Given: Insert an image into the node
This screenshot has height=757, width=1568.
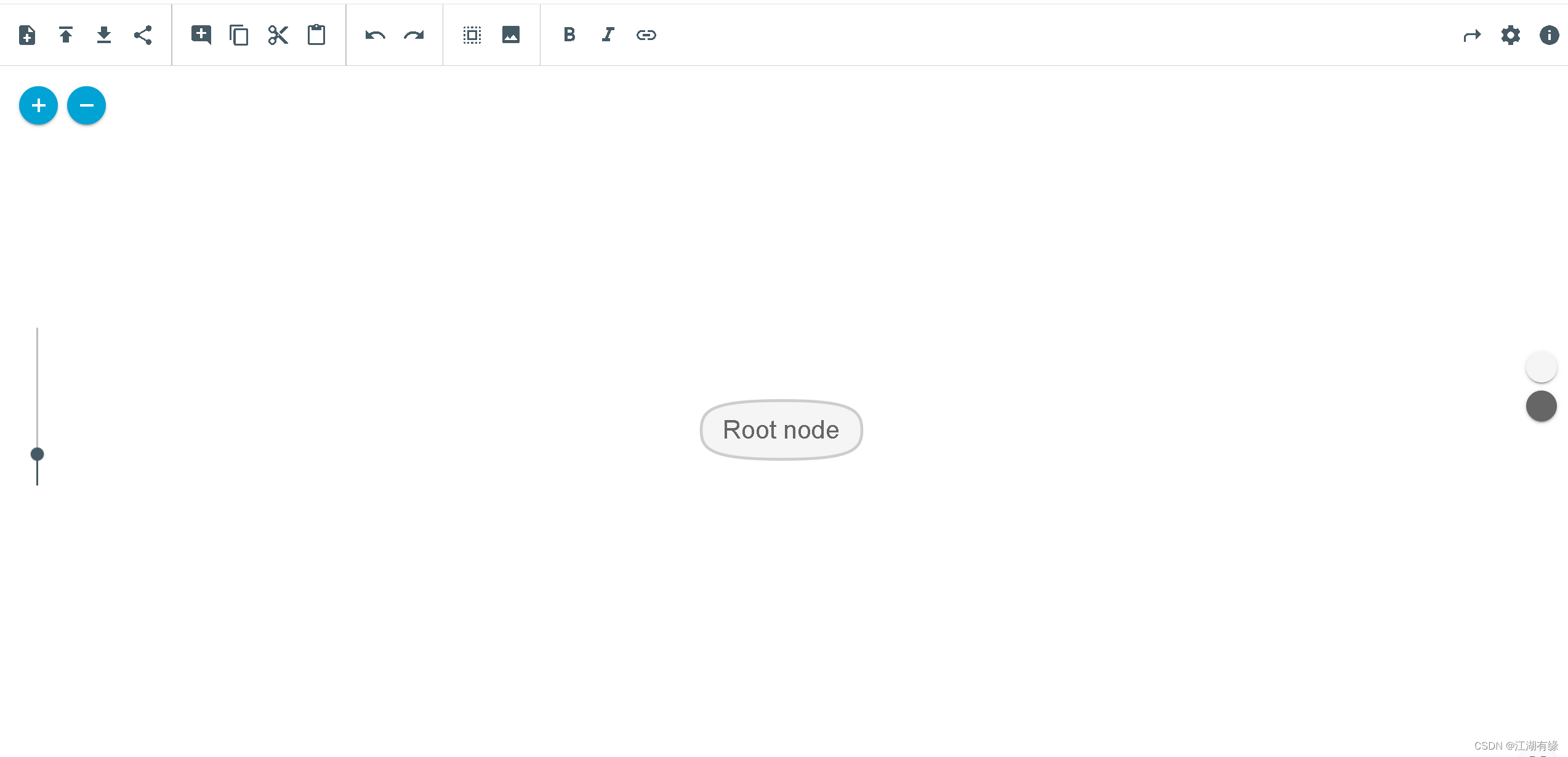Looking at the screenshot, I should [x=511, y=35].
